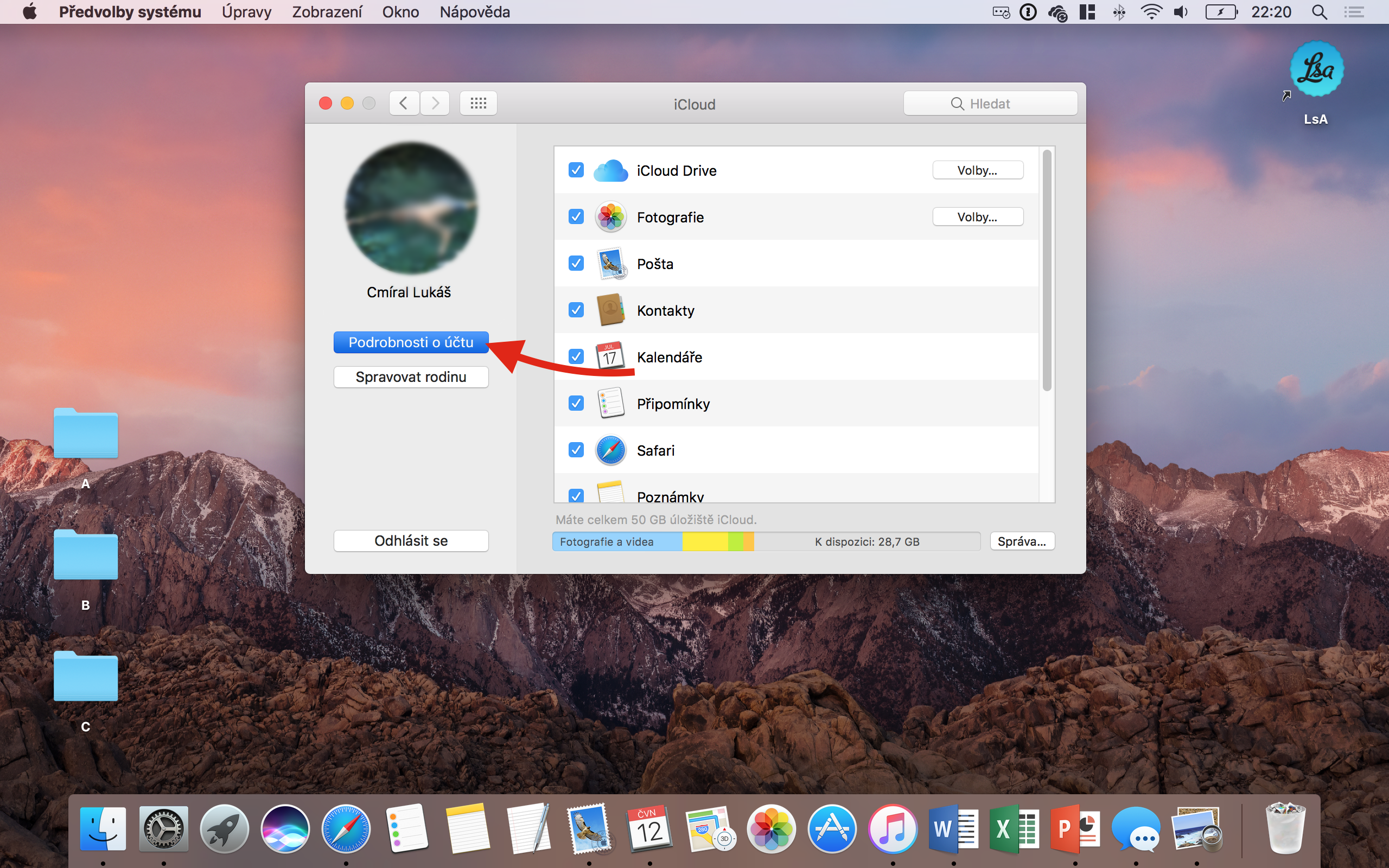The image size is (1389, 868).
Task: Open Správa storage management dialog
Action: point(1022,541)
